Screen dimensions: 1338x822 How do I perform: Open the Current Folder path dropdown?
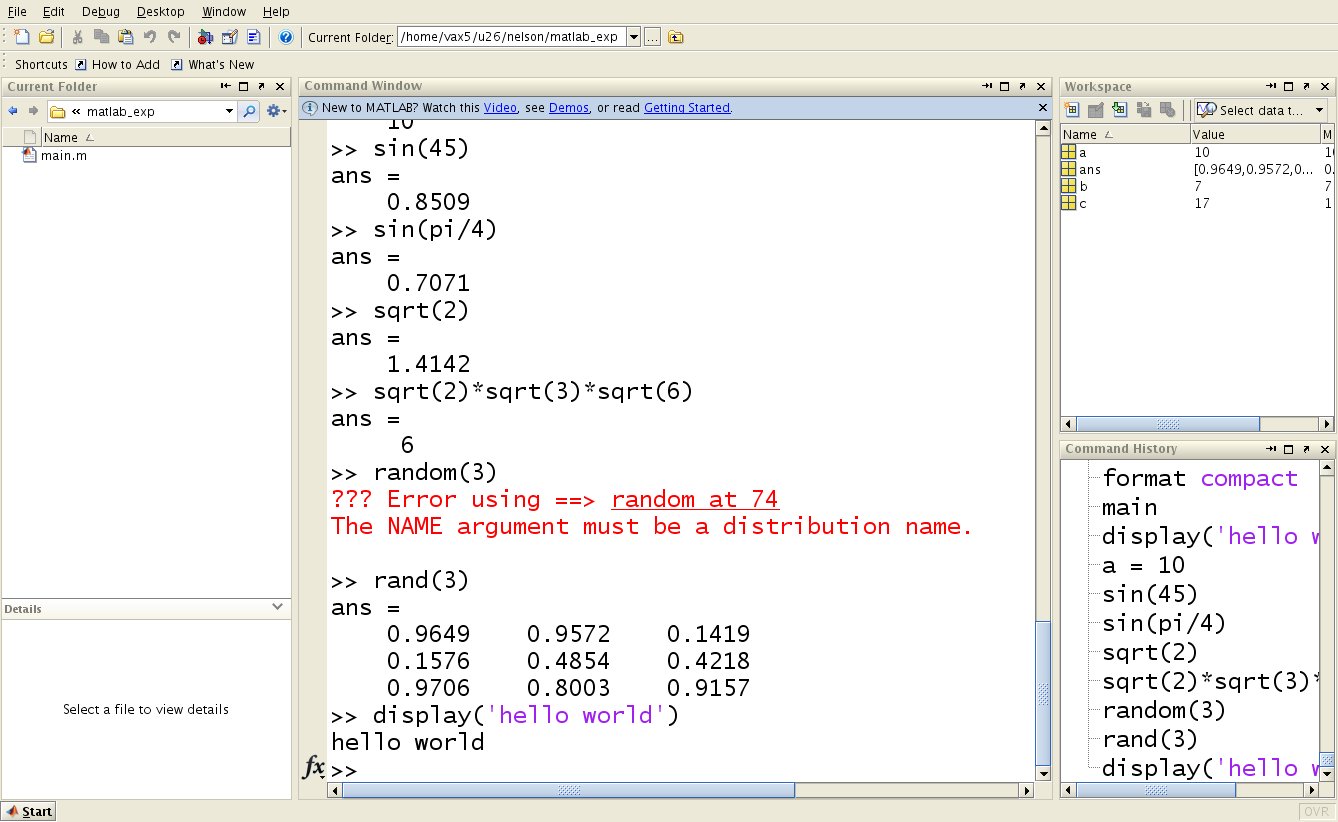[633, 37]
